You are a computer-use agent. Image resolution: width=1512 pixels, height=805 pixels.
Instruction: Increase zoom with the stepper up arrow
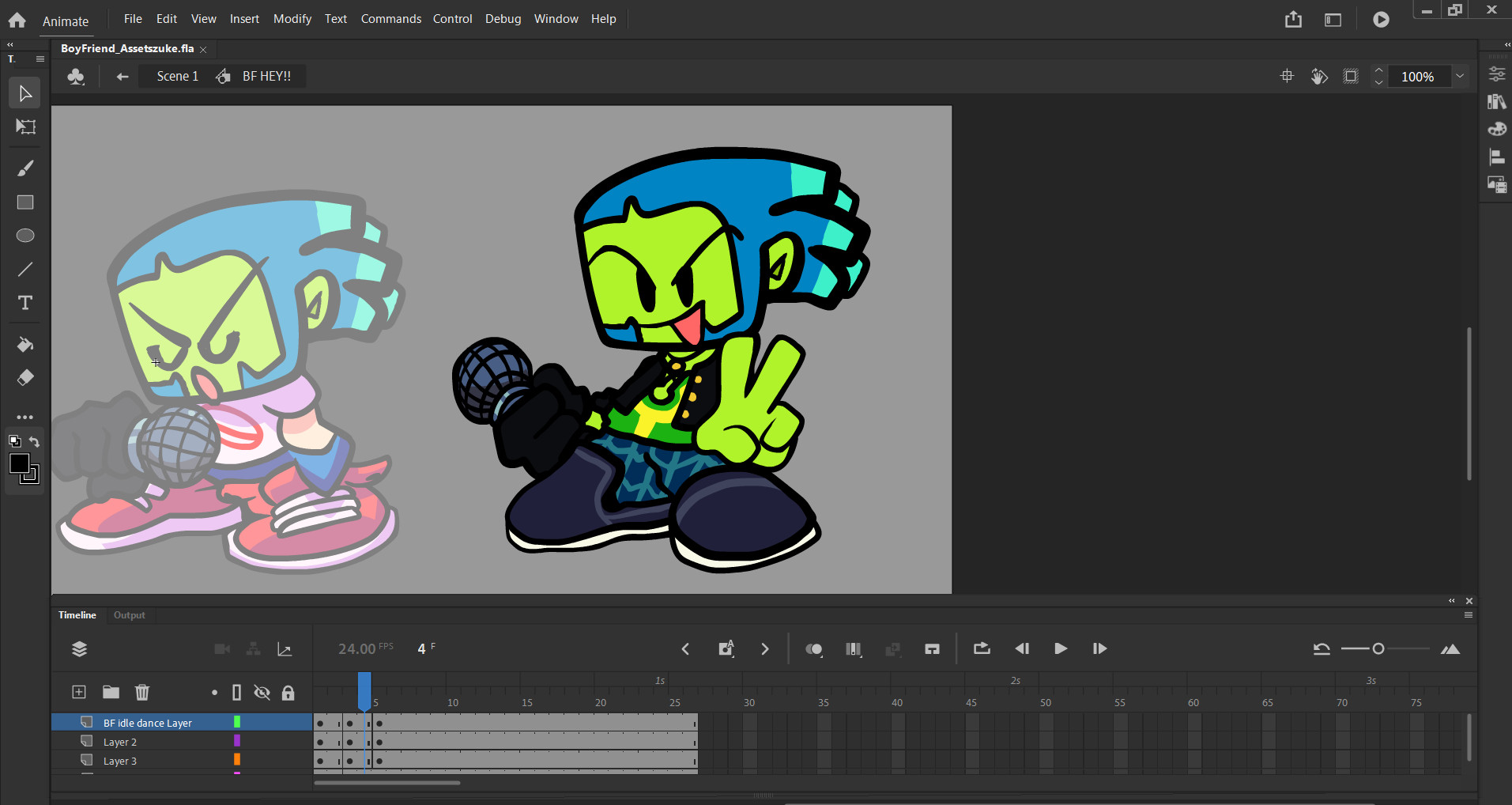pos(1379,70)
